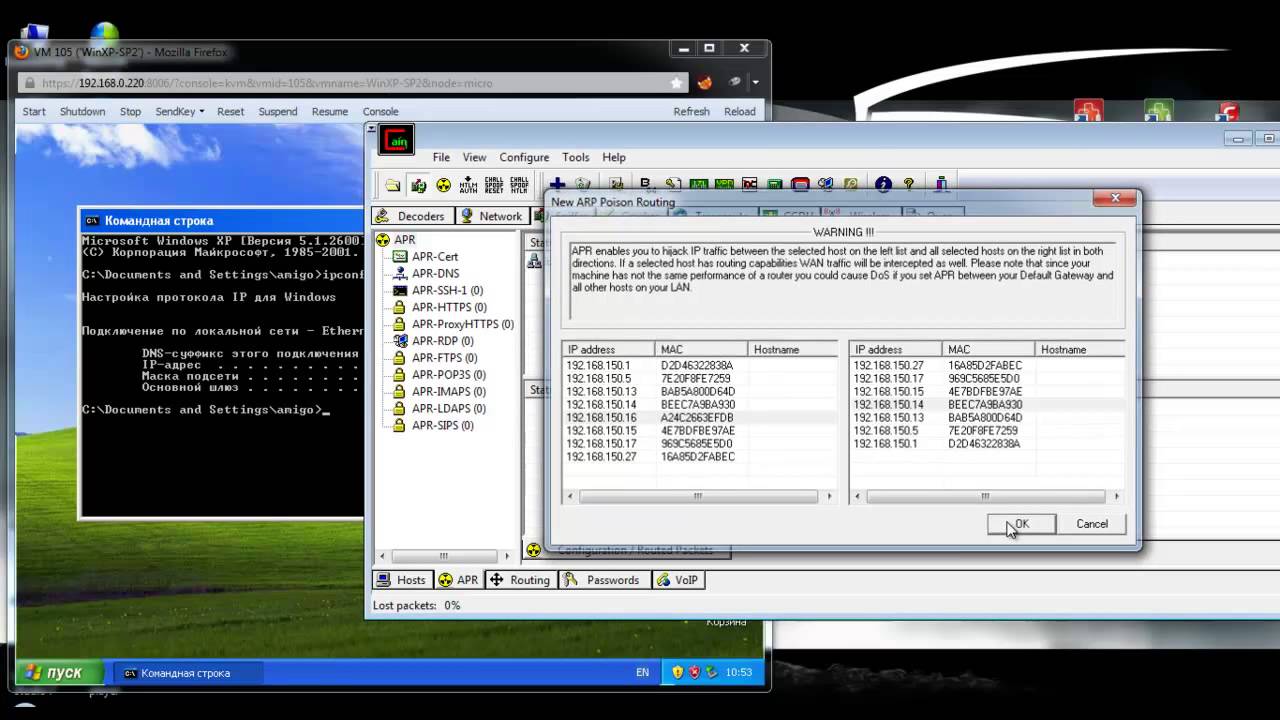The height and width of the screenshot is (720, 1280).
Task: Click Reload in the VM console toolbar
Action: click(740, 112)
